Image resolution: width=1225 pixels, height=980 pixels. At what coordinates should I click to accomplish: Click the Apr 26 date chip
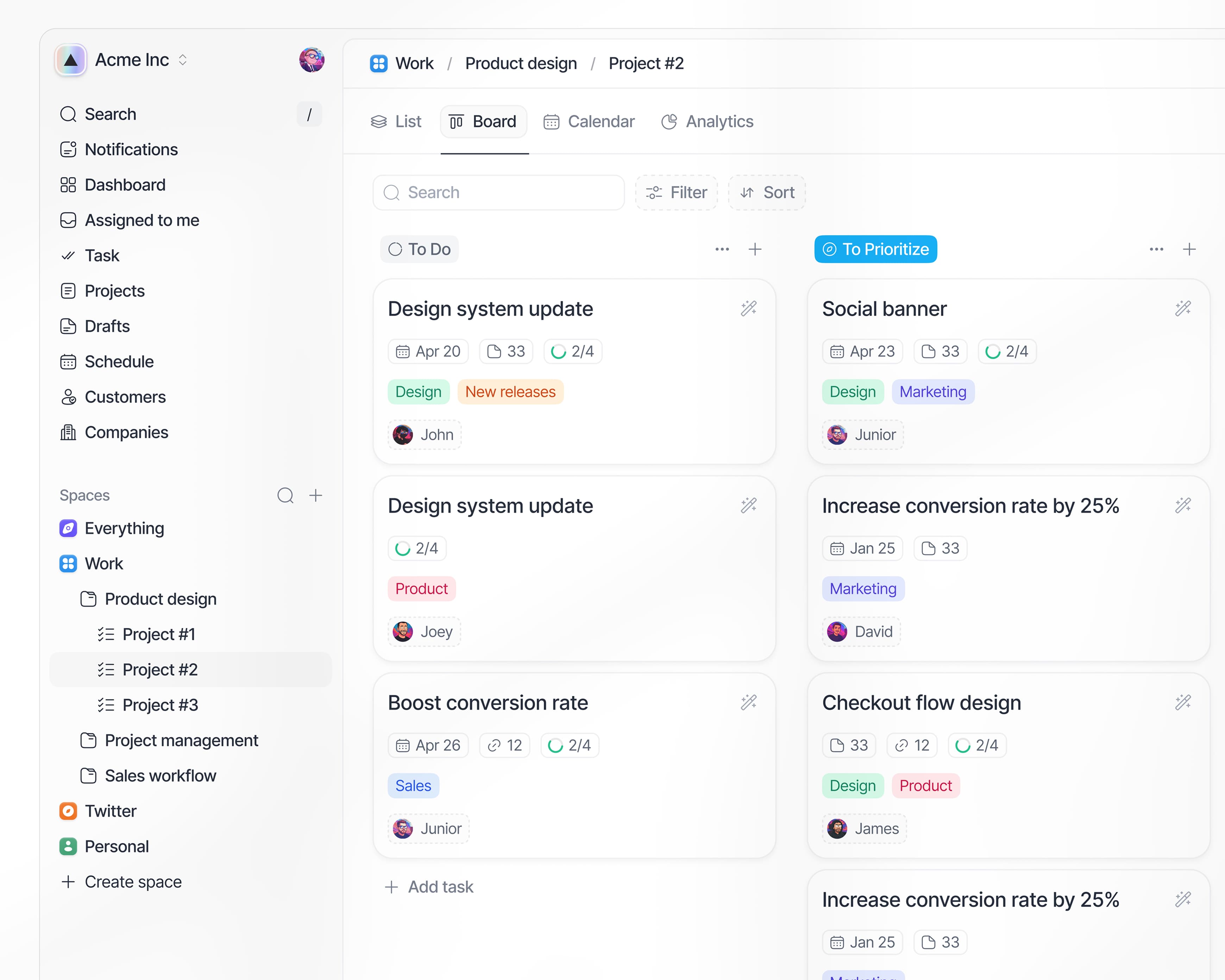pos(428,745)
